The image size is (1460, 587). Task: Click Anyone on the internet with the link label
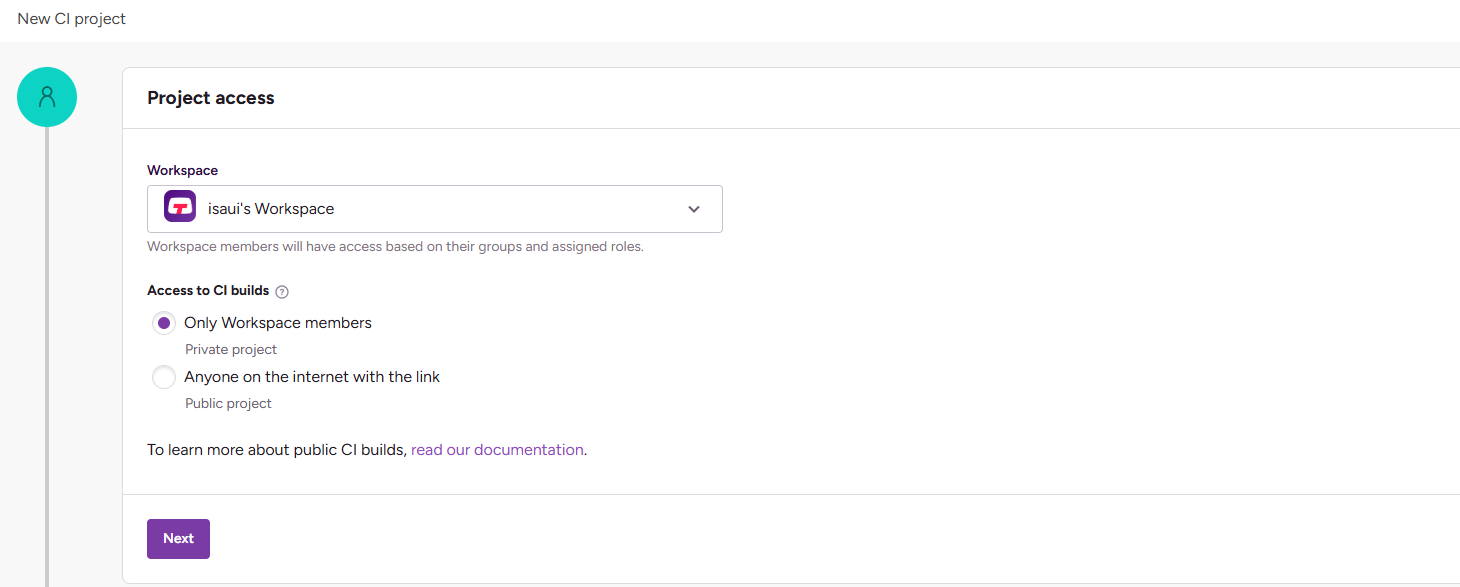point(311,377)
